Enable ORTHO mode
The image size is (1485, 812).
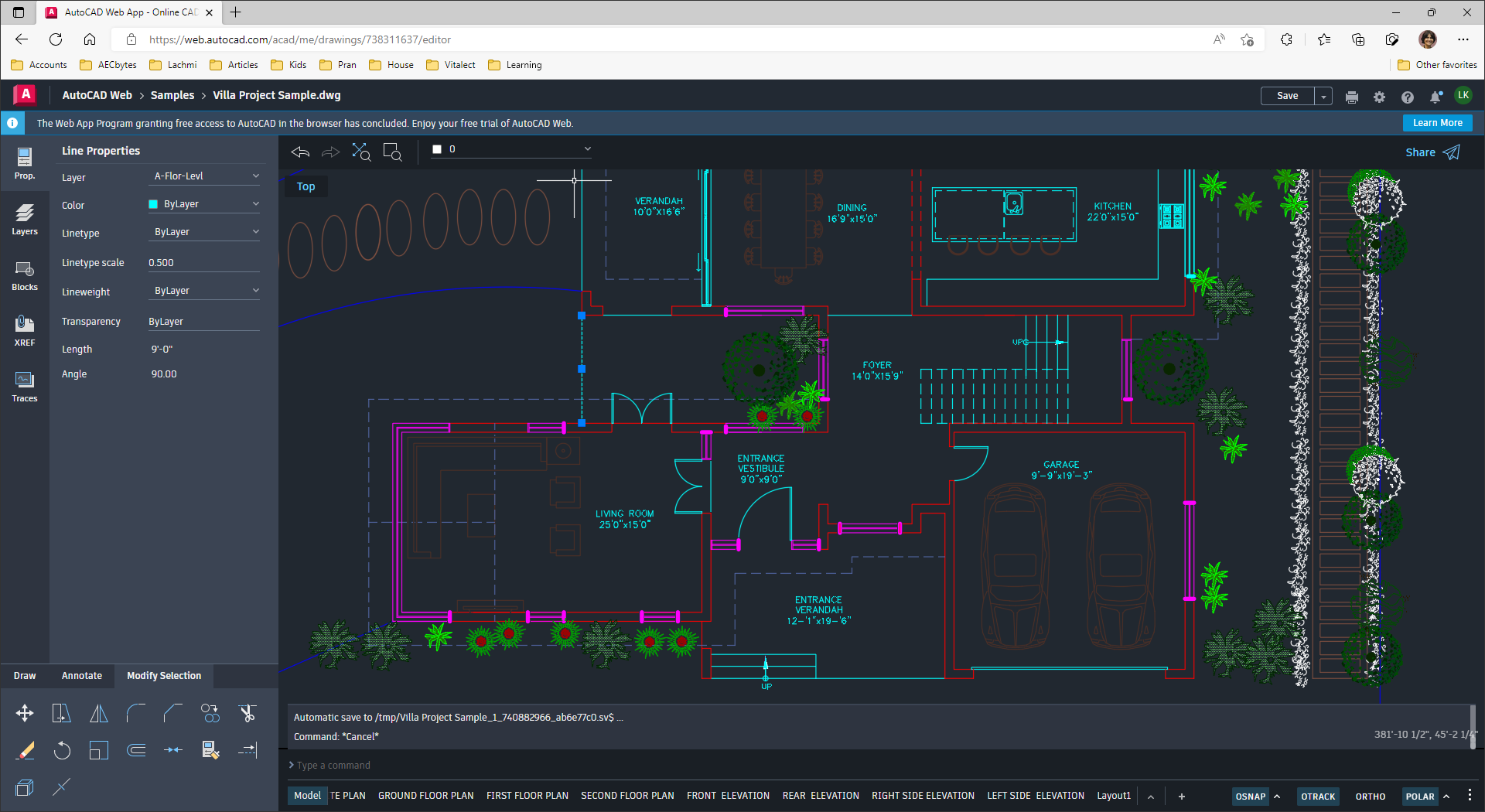(x=1370, y=796)
